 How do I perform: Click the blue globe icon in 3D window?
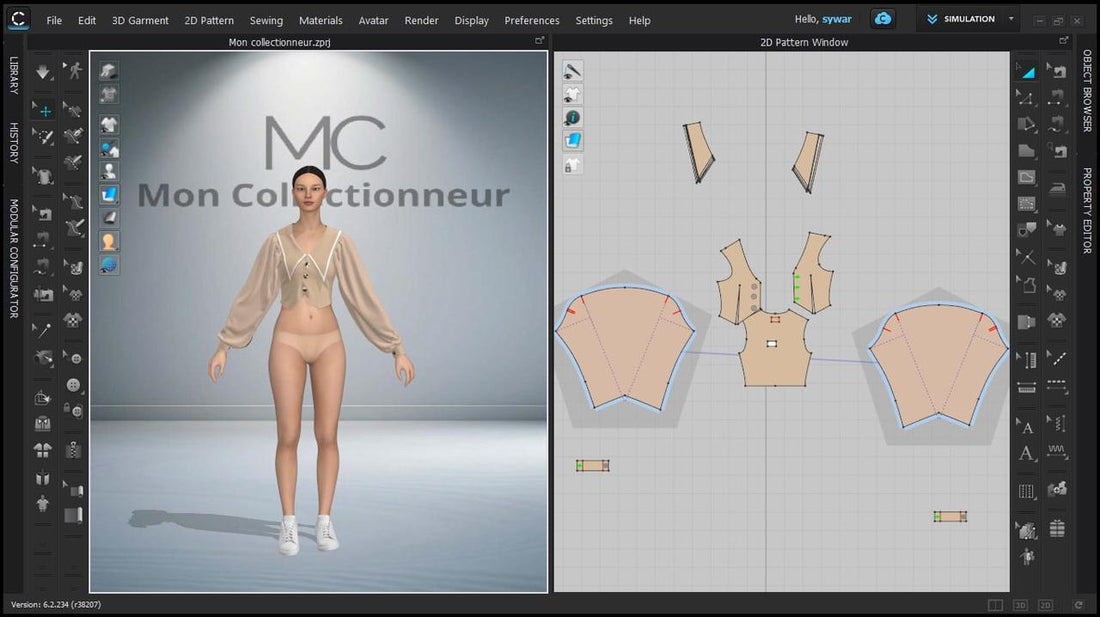point(108,265)
